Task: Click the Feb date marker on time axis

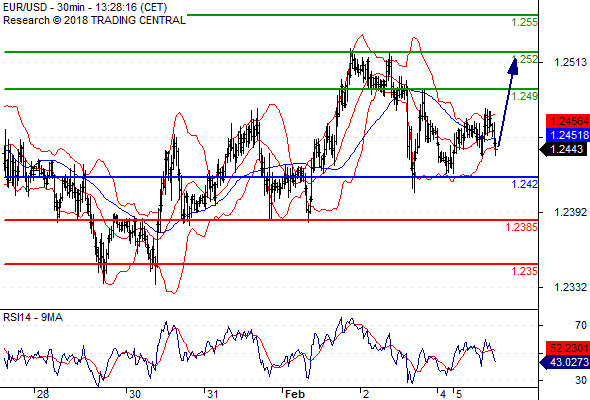Action: point(295,394)
